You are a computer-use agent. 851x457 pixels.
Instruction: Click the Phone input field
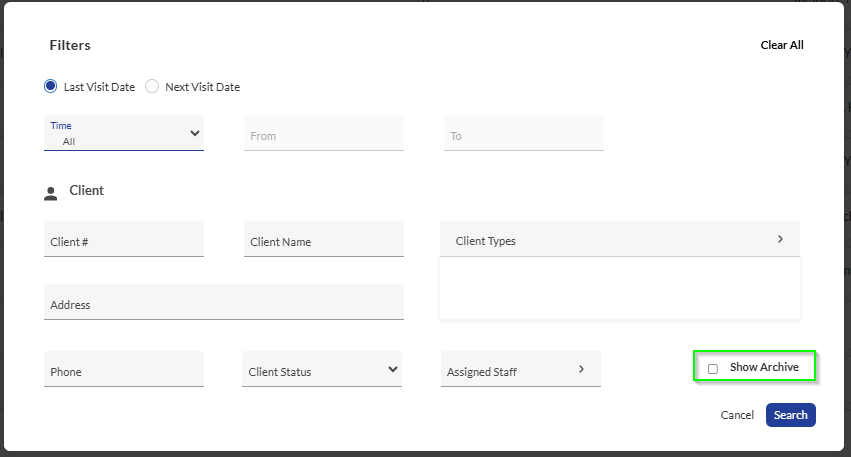click(124, 371)
